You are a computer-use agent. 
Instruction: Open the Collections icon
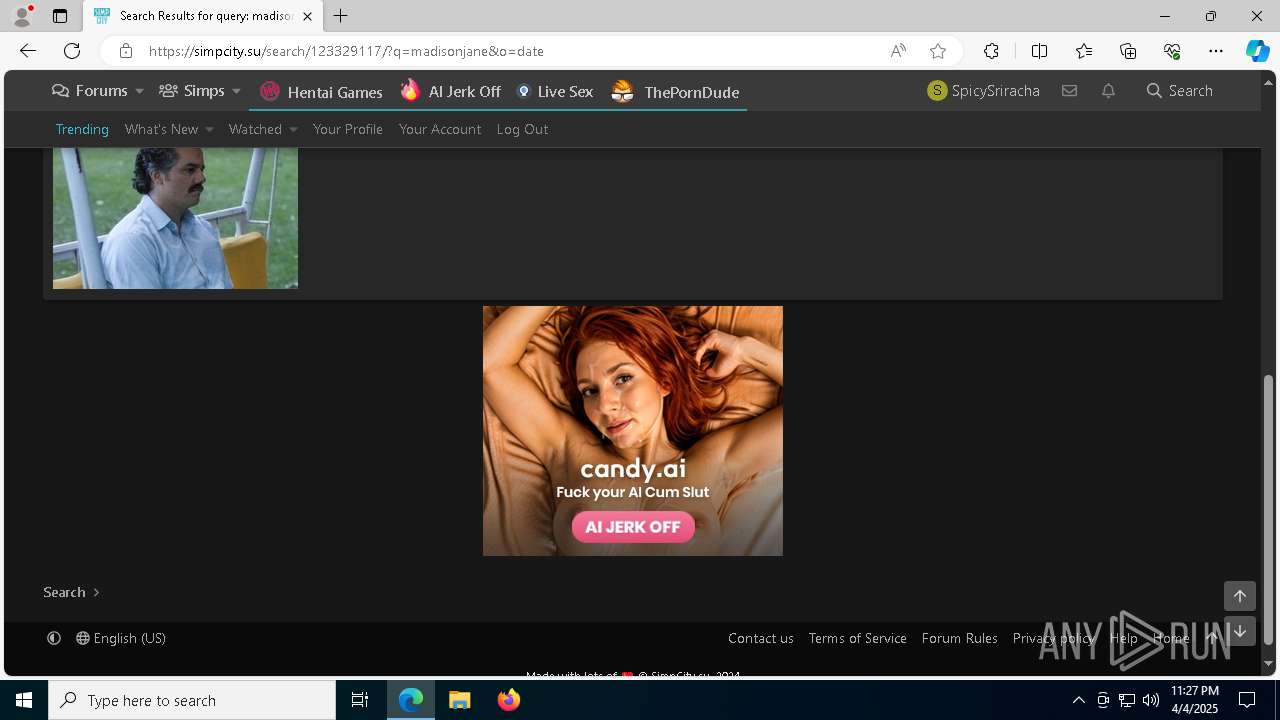point(1128,51)
